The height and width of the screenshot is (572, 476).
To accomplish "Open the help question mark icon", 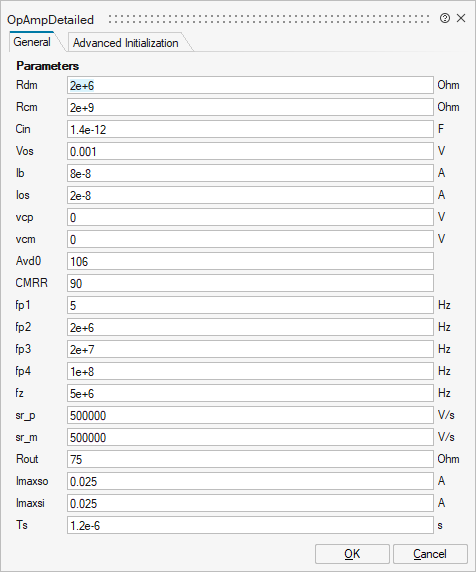I will coord(445,18).
